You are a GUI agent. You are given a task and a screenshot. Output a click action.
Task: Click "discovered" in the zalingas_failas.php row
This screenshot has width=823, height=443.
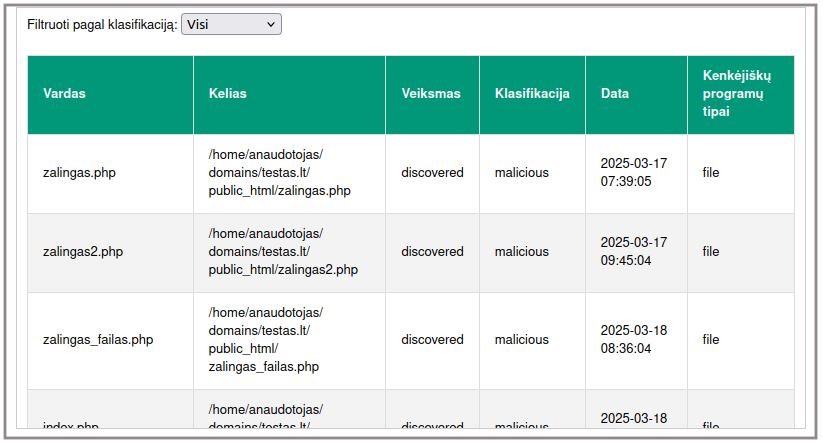point(432,340)
